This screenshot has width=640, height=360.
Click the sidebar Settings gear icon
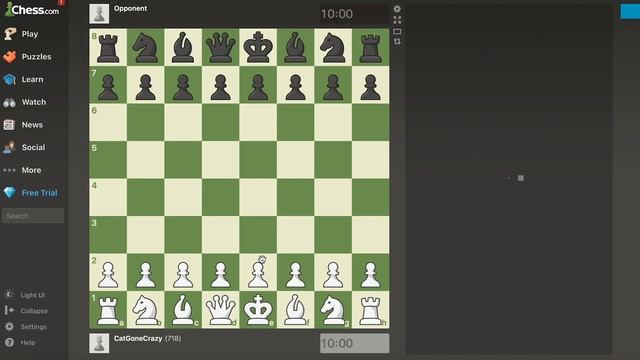pyautogui.click(x=9, y=327)
